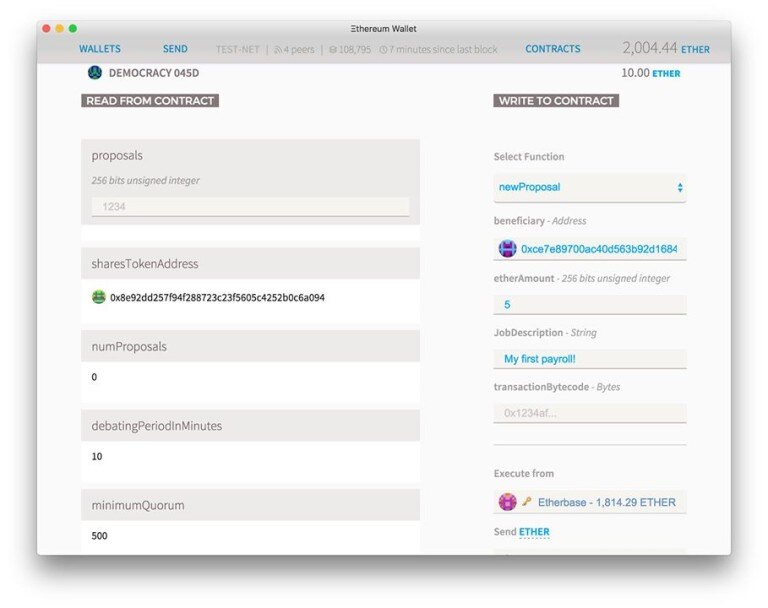768x608 pixels.
Task: Click the Democracy 045D contract identicon
Action: click(x=95, y=73)
